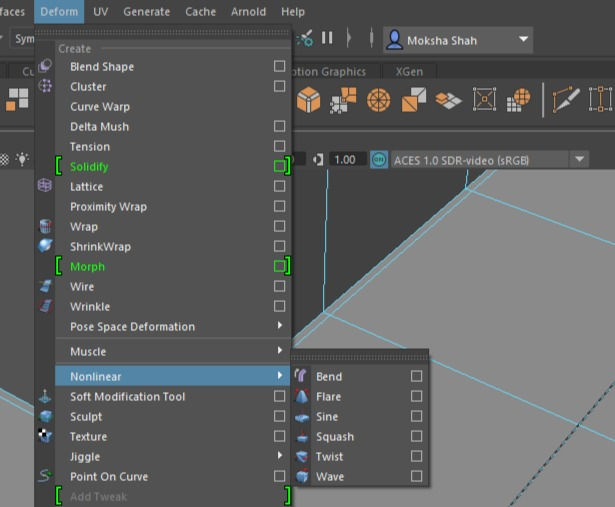Viewport: 615px width, 507px height.
Task: Open Lattice options box
Action: tap(279, 186)
